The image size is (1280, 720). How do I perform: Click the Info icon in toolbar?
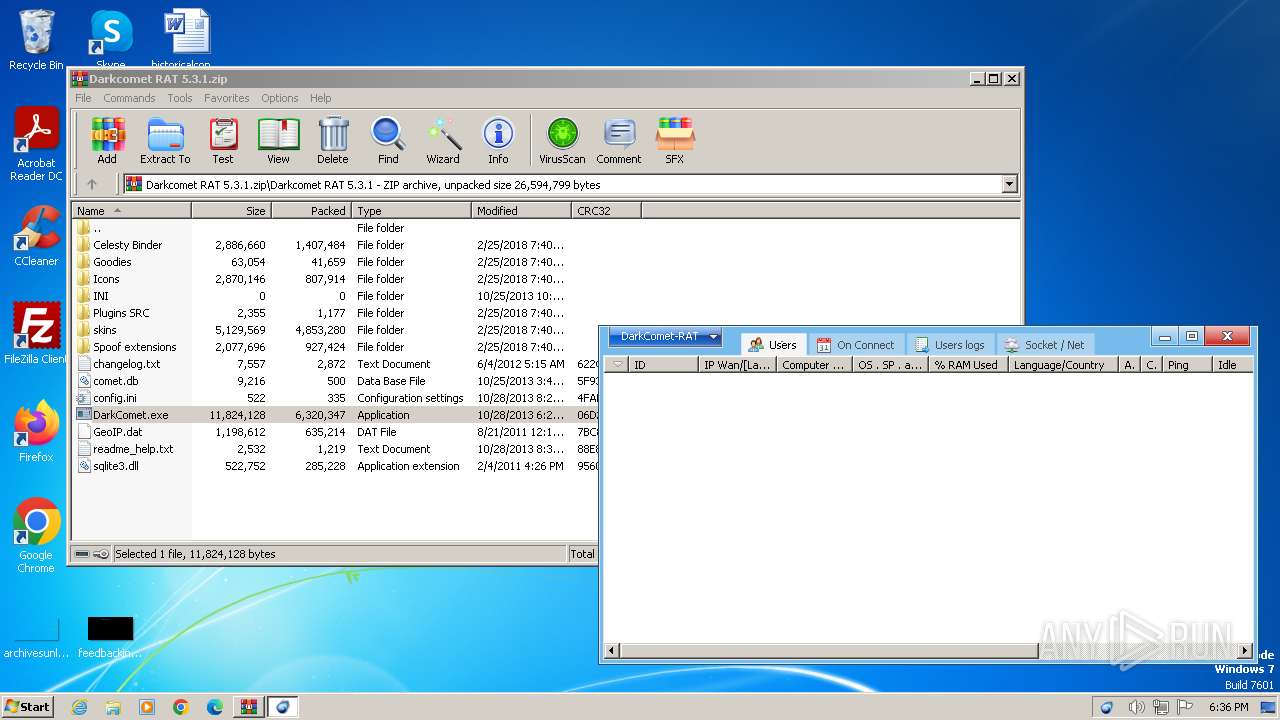[498, 141]
